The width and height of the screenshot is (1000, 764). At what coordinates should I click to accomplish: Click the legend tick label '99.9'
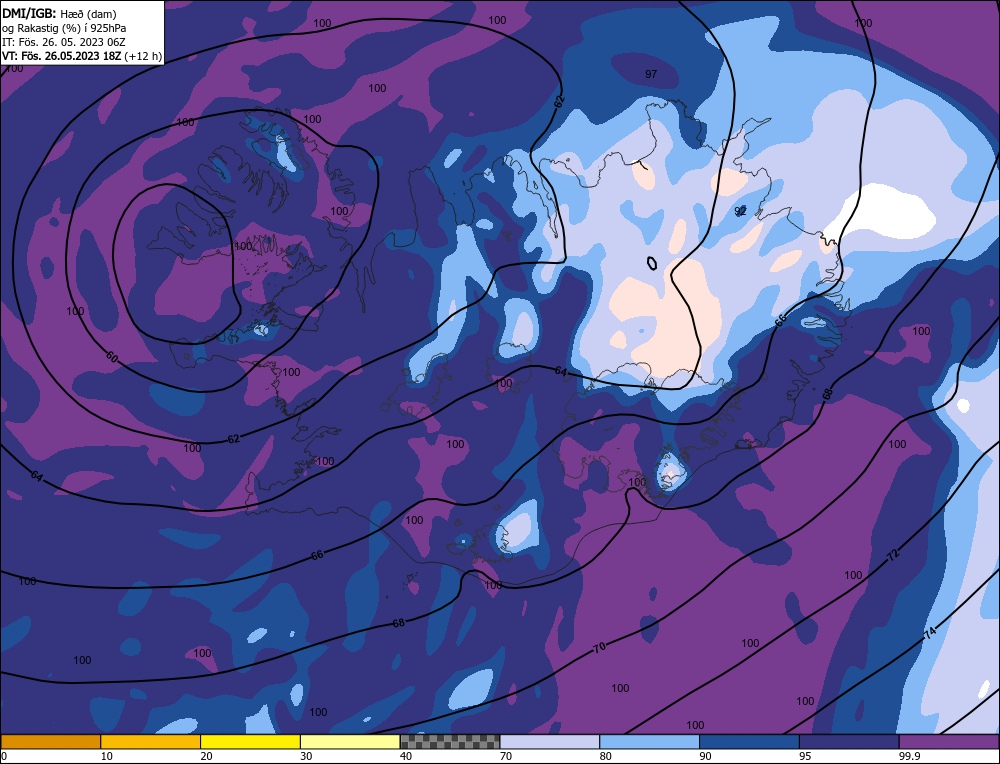[x=909, y=756]
